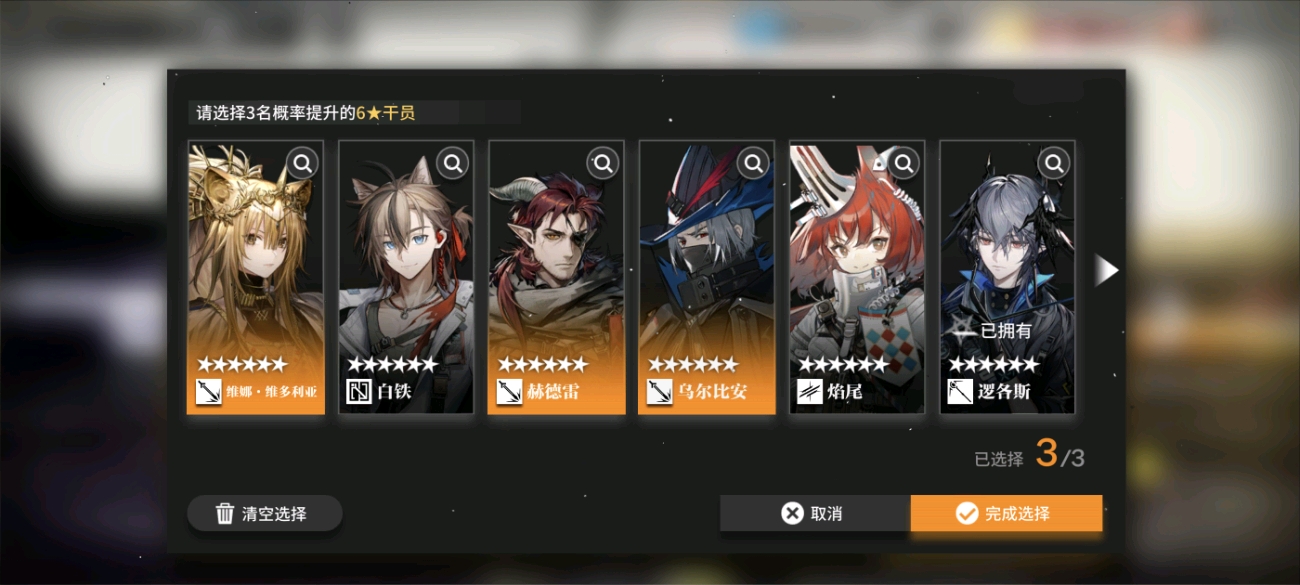
Task: Show more operators with right arrow
Action: click(x=1106, y=270)
